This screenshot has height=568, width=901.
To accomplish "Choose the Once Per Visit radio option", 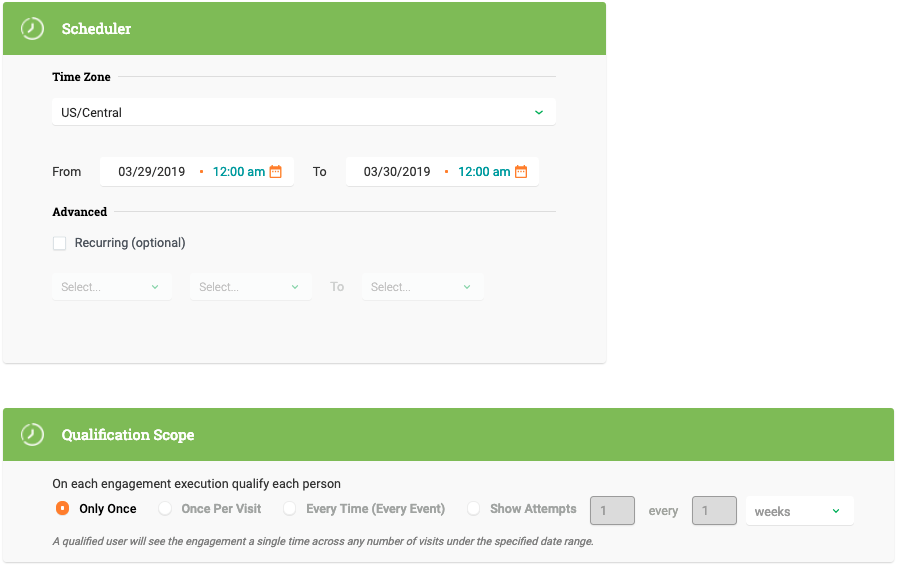I will pos(165,508).
